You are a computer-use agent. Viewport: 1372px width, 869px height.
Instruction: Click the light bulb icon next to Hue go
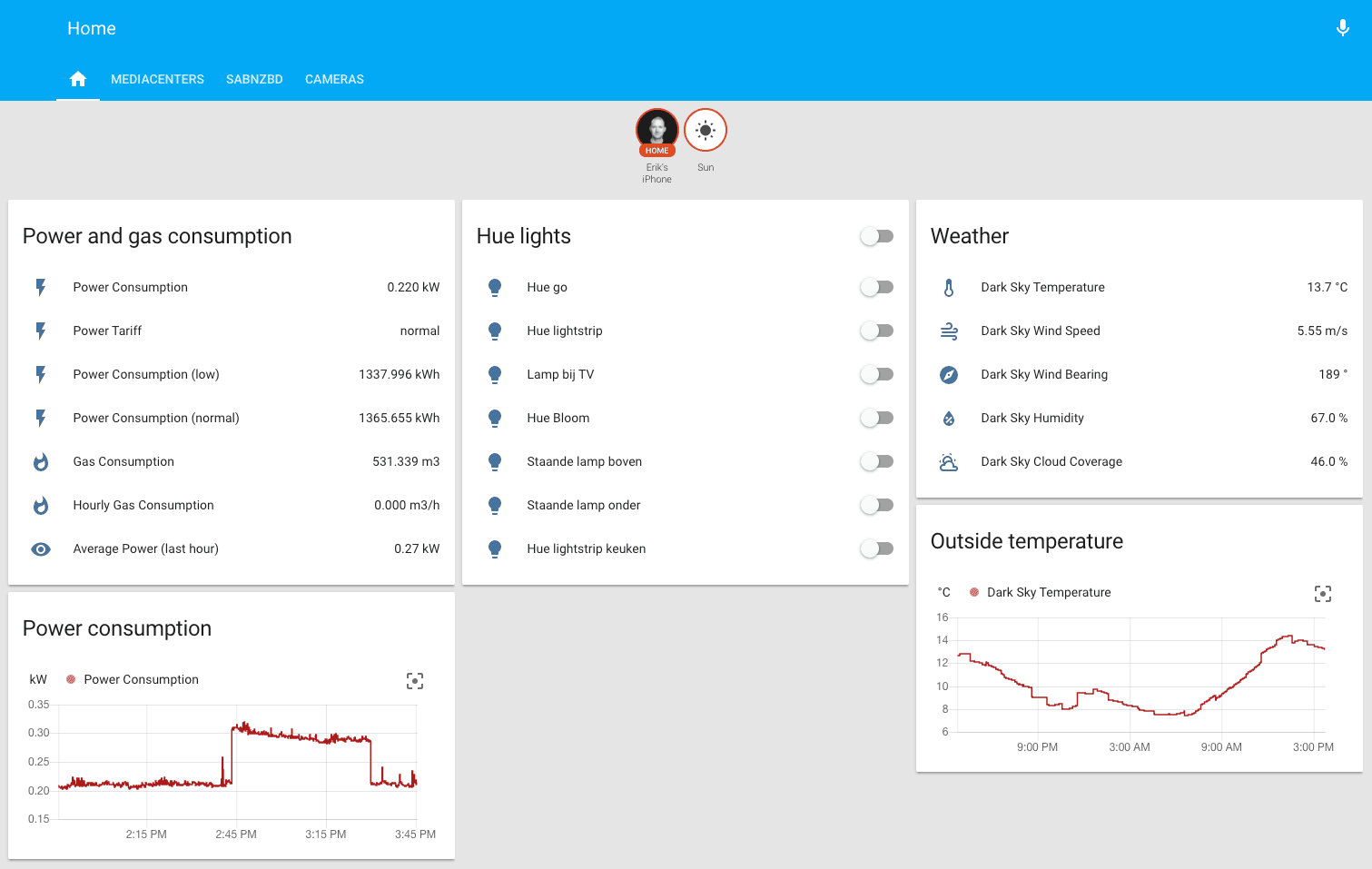494,287
